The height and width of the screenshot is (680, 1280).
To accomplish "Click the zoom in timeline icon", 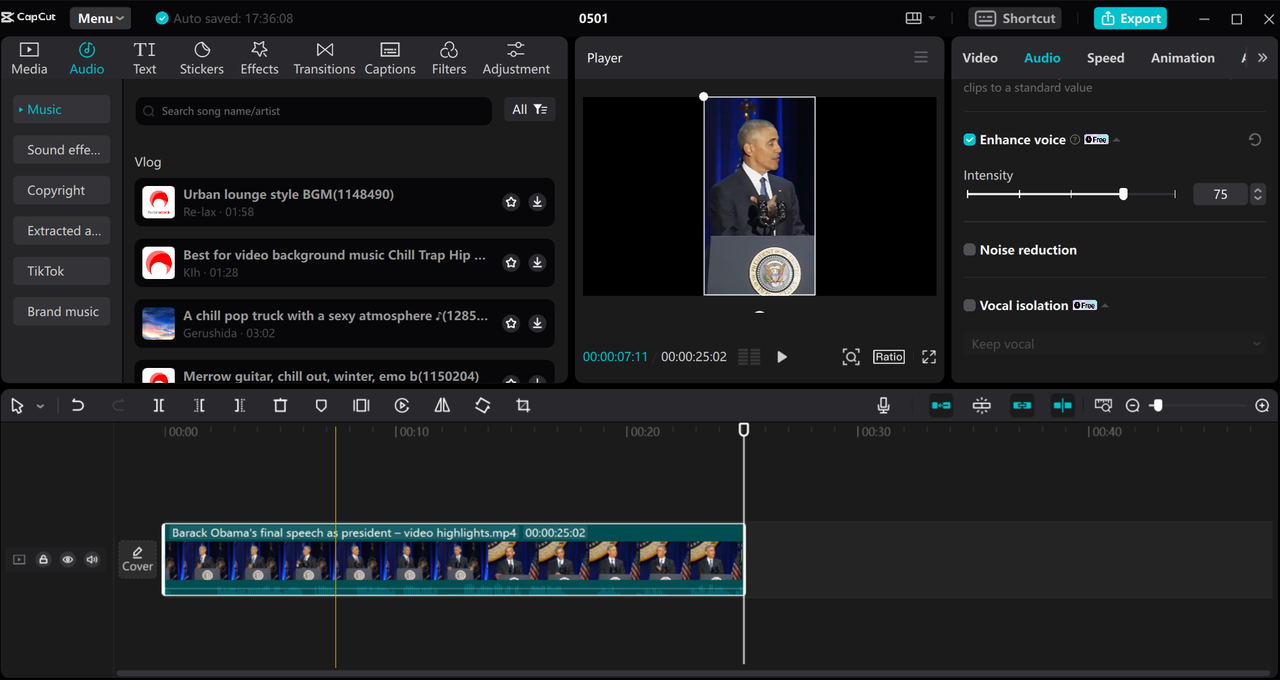I will 1262,405.
